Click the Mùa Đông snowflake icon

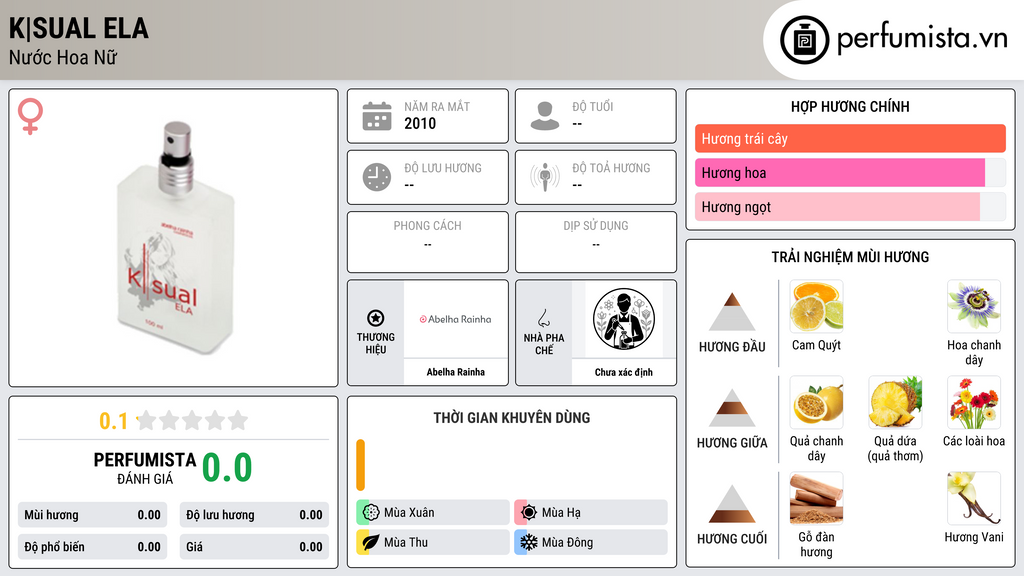(528, 542)
